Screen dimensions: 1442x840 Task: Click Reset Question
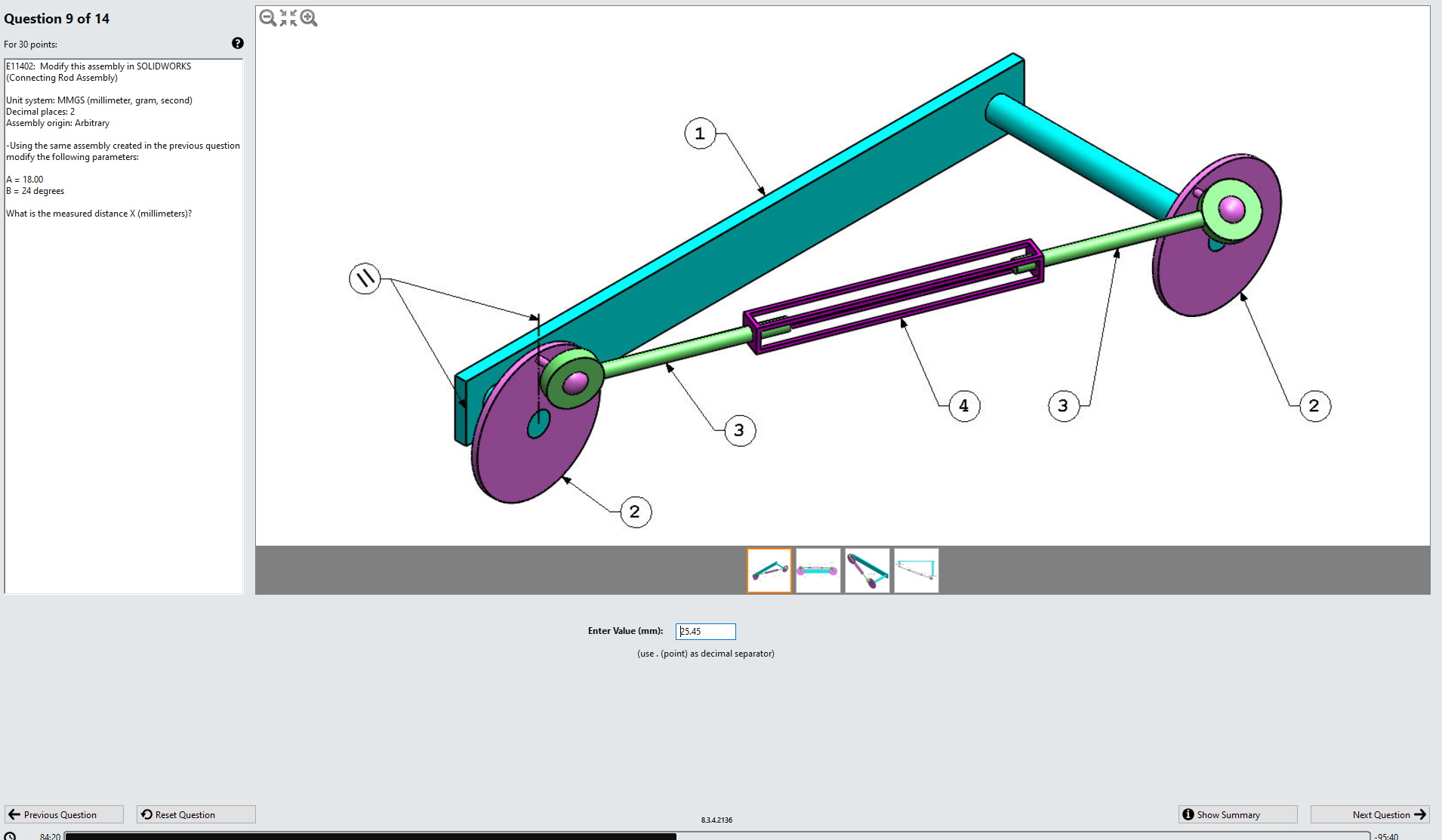pos(195,814)
